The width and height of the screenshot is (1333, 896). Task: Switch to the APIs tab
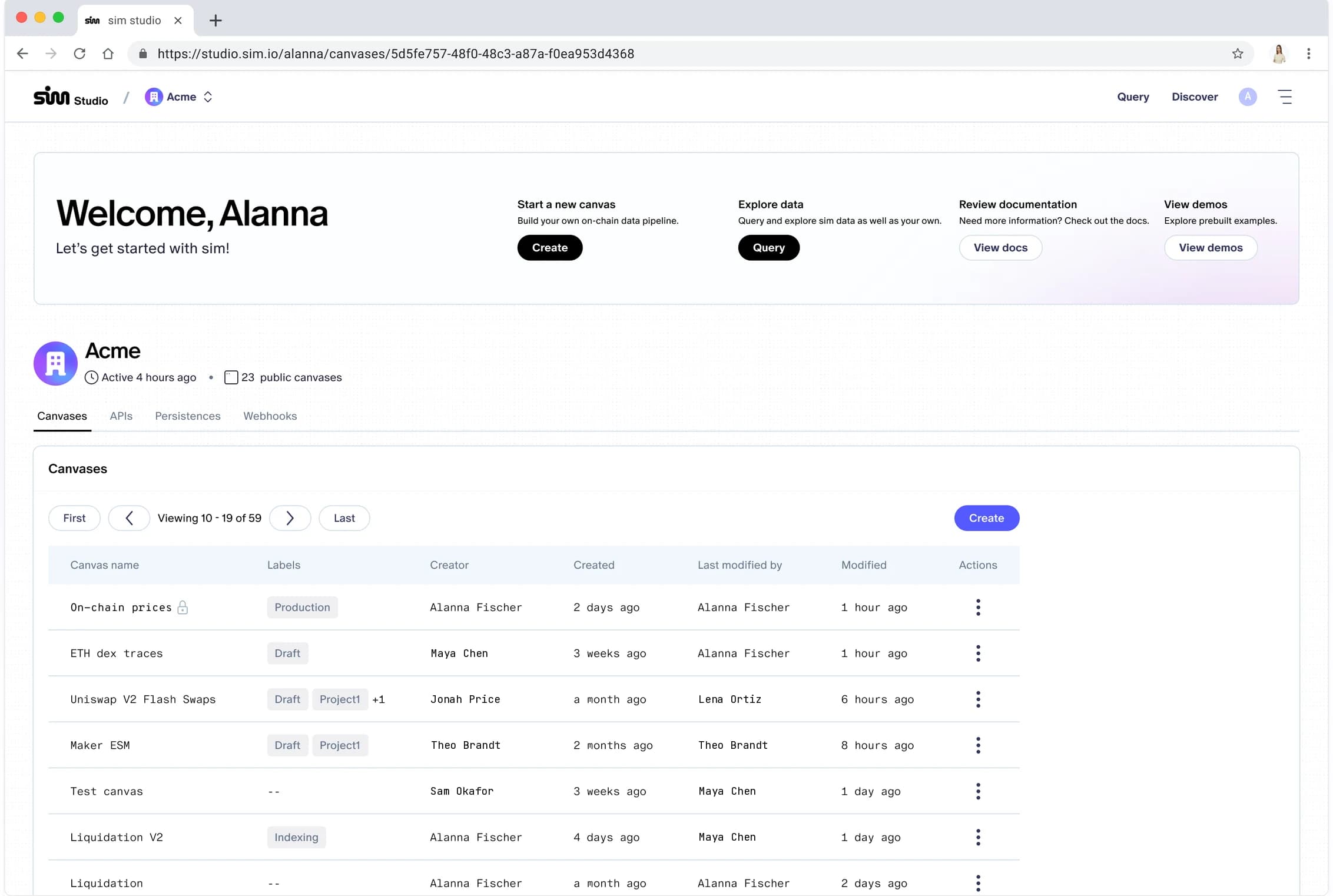[x=121, y=416]
